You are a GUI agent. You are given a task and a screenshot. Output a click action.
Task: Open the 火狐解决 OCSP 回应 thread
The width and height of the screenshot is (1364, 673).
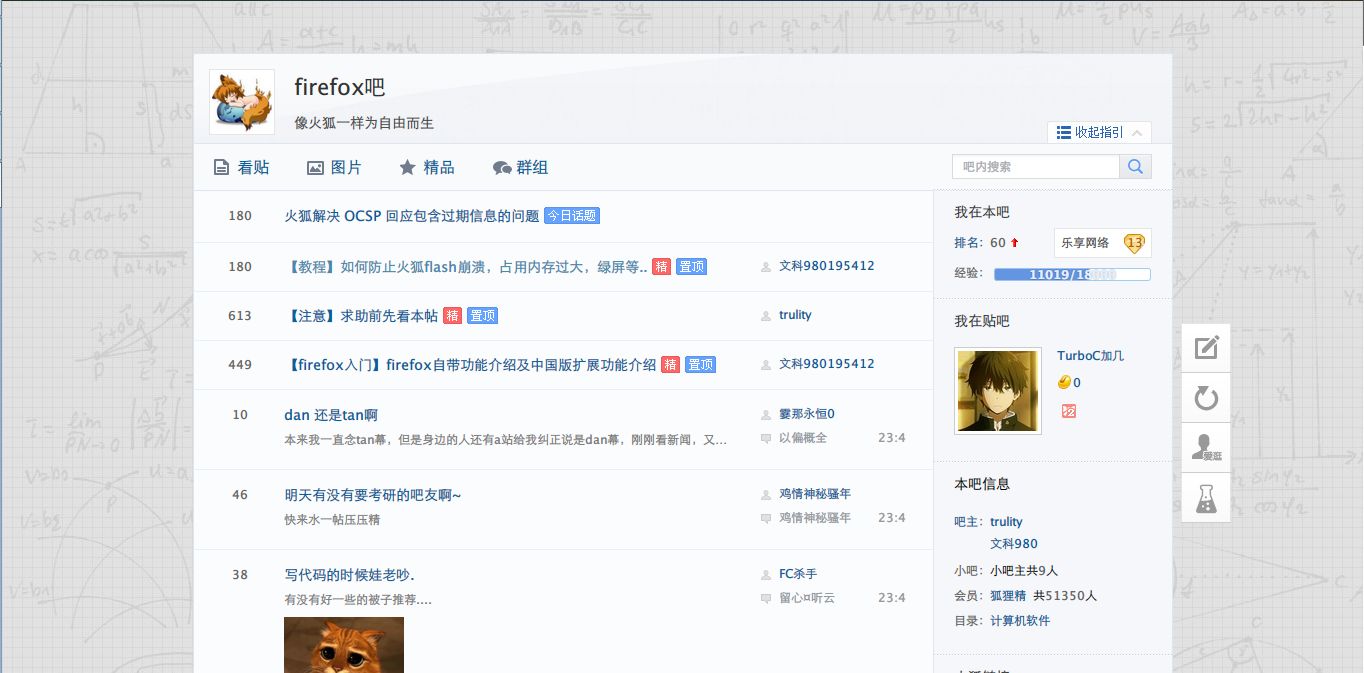[412, 216]
